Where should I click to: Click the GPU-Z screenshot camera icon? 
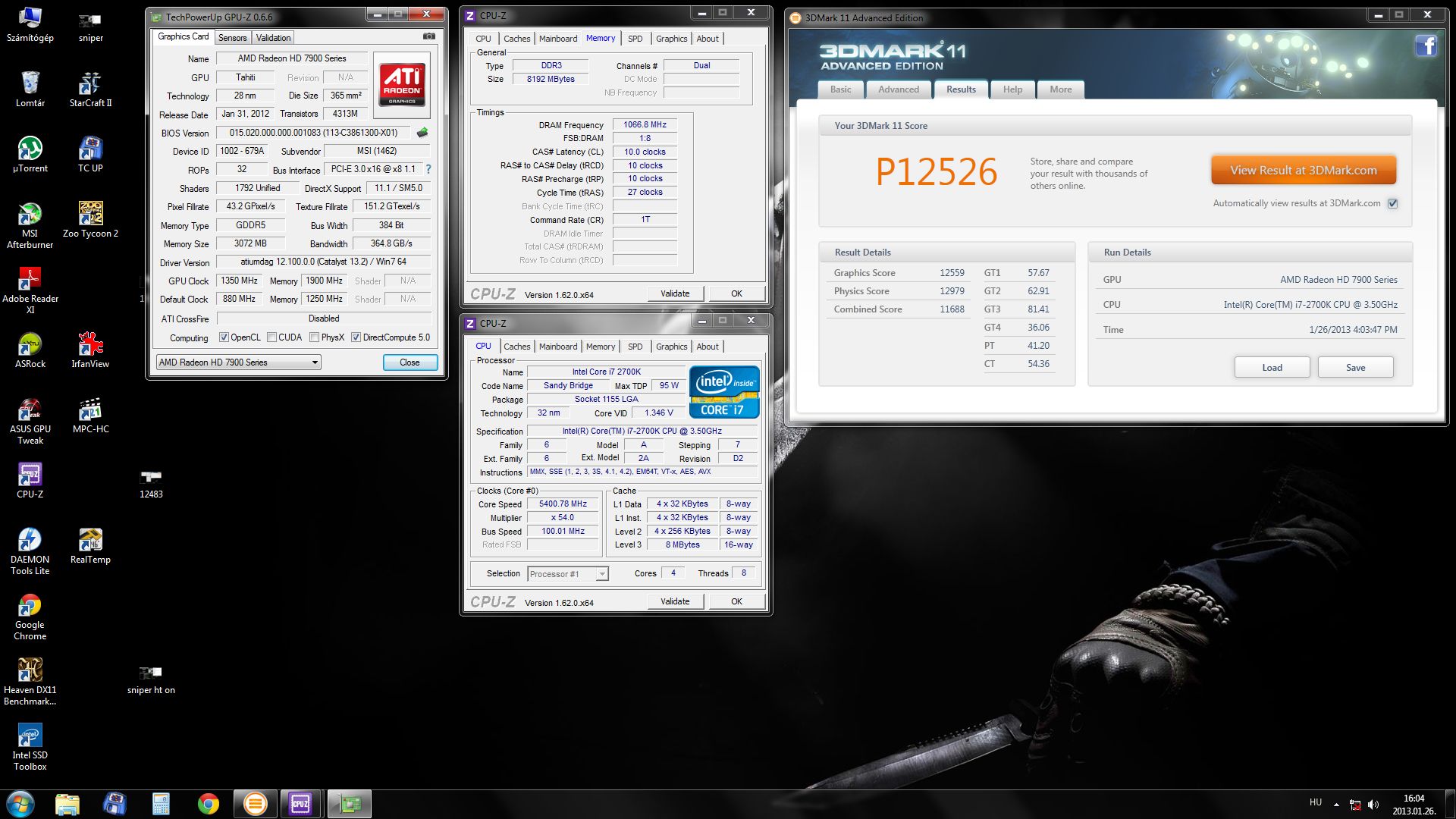coord(429,36)
